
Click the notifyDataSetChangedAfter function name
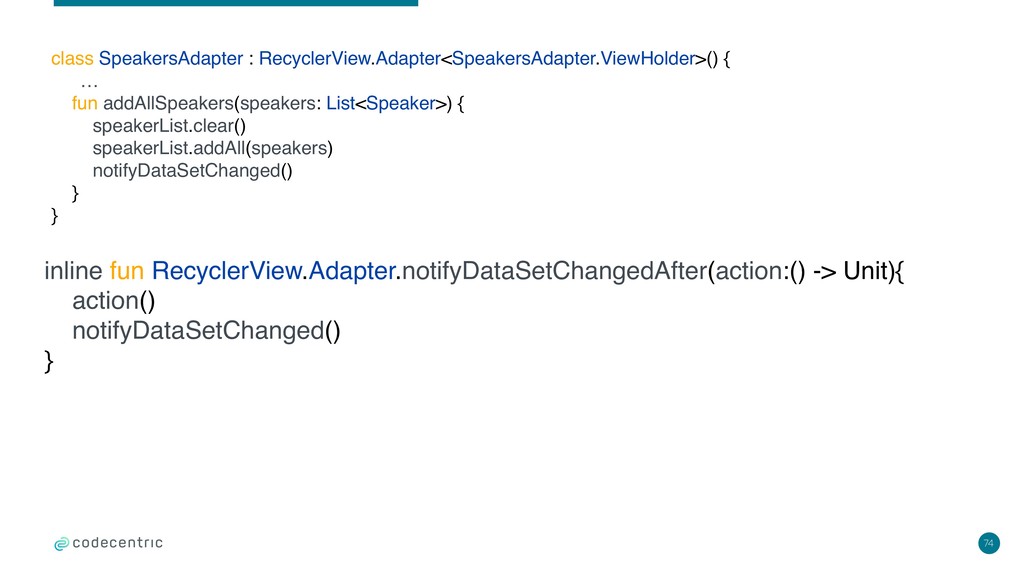[554, 271]
